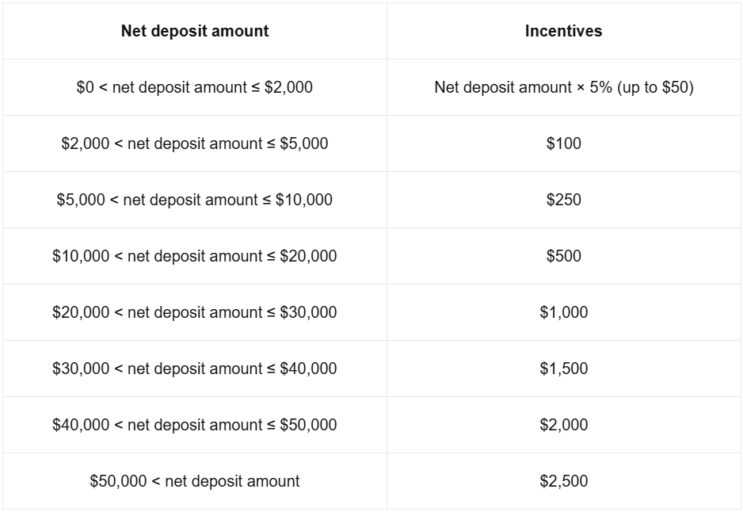Select the '$40,000 < net deposit amount ≤ $50,000' cell
The width and height of the screenshot is (743, 512).
point(194,425)
